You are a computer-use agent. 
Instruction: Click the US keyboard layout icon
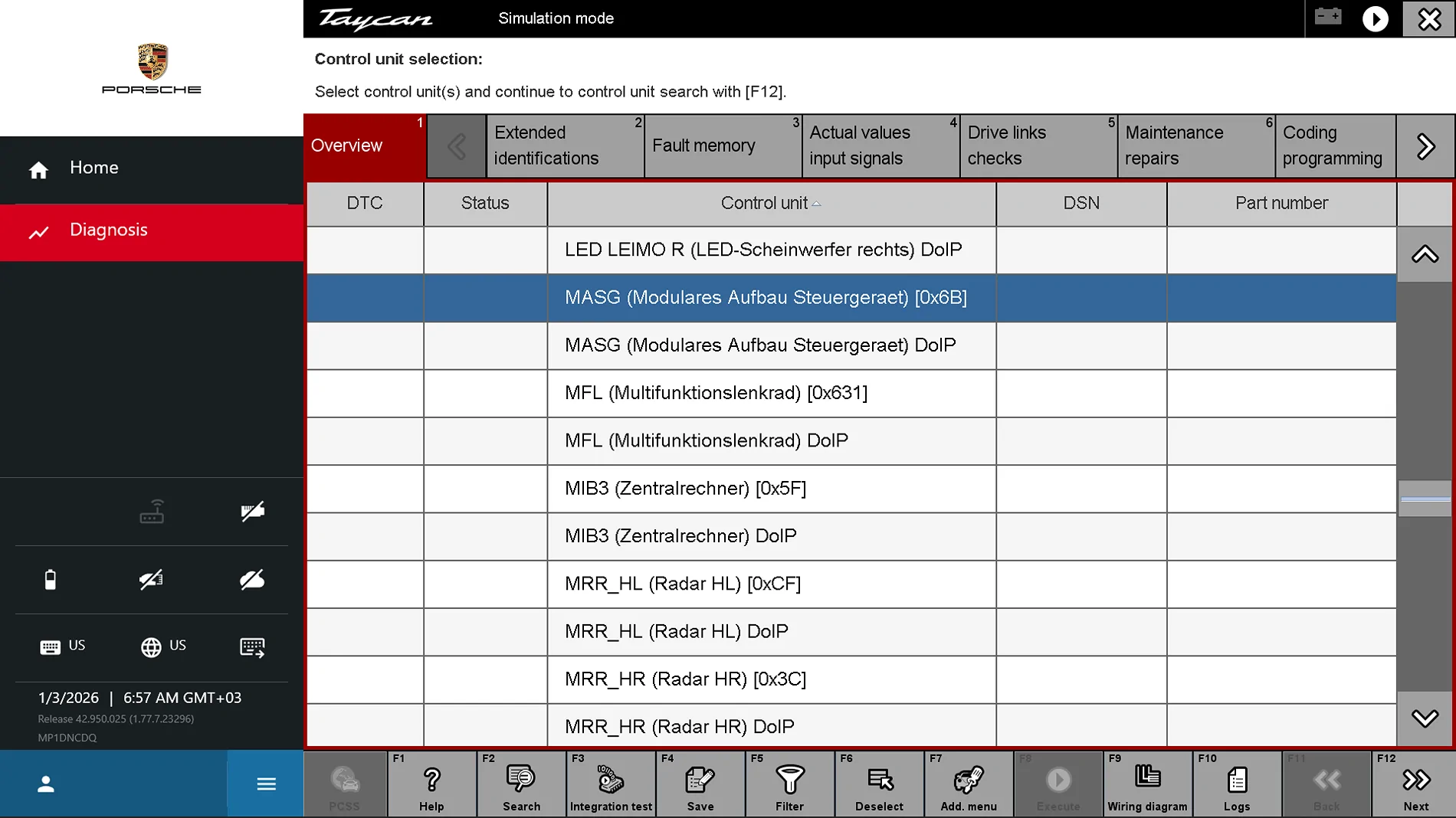63,646
